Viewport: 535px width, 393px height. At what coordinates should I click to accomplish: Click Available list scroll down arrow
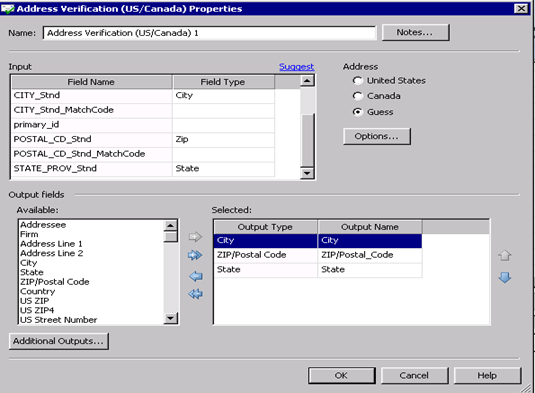point(170,318)
